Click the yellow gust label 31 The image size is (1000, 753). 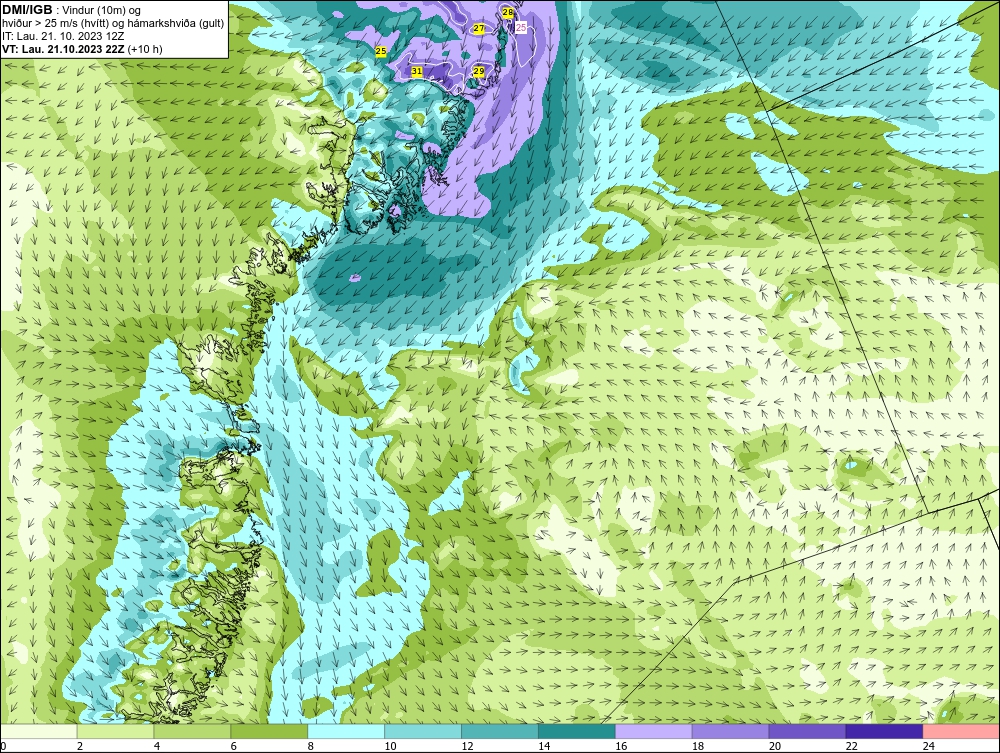point(416,71)
